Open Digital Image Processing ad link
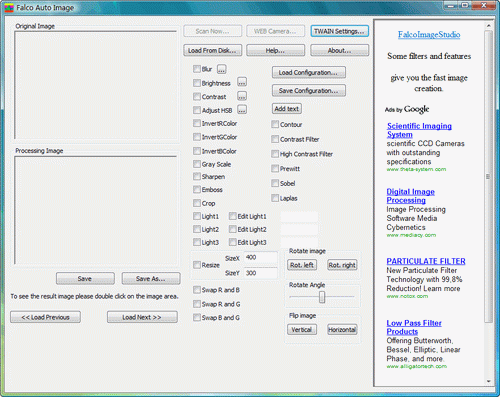Screen dimensions: 500x397 tap(410, 196)
